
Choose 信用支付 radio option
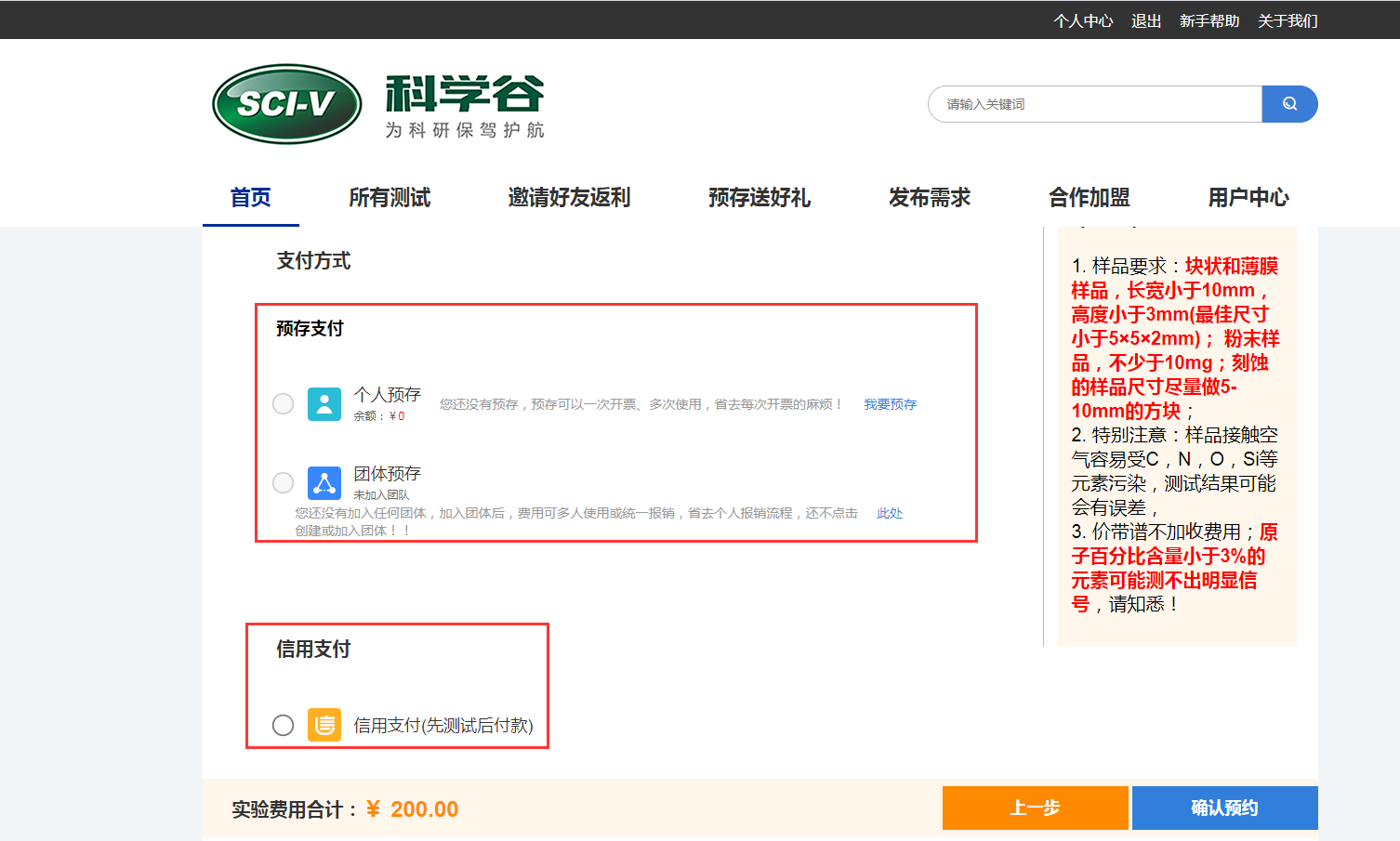click(x=284, y=725)
